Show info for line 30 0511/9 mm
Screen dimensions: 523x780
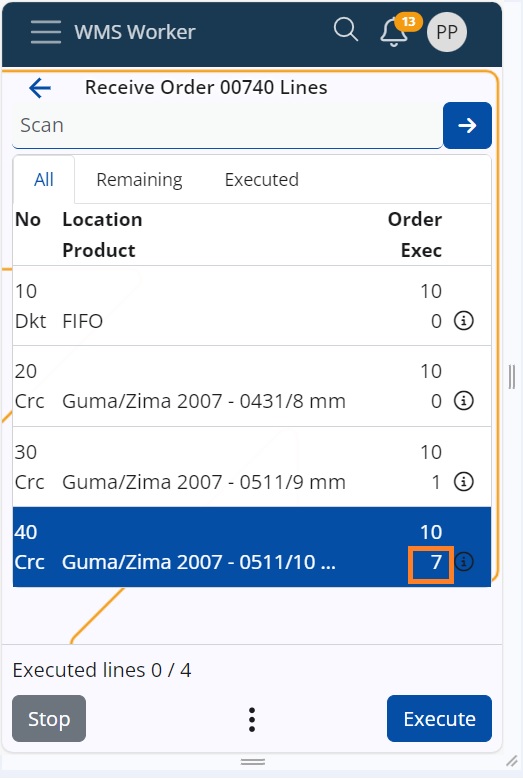click(463, 482)
